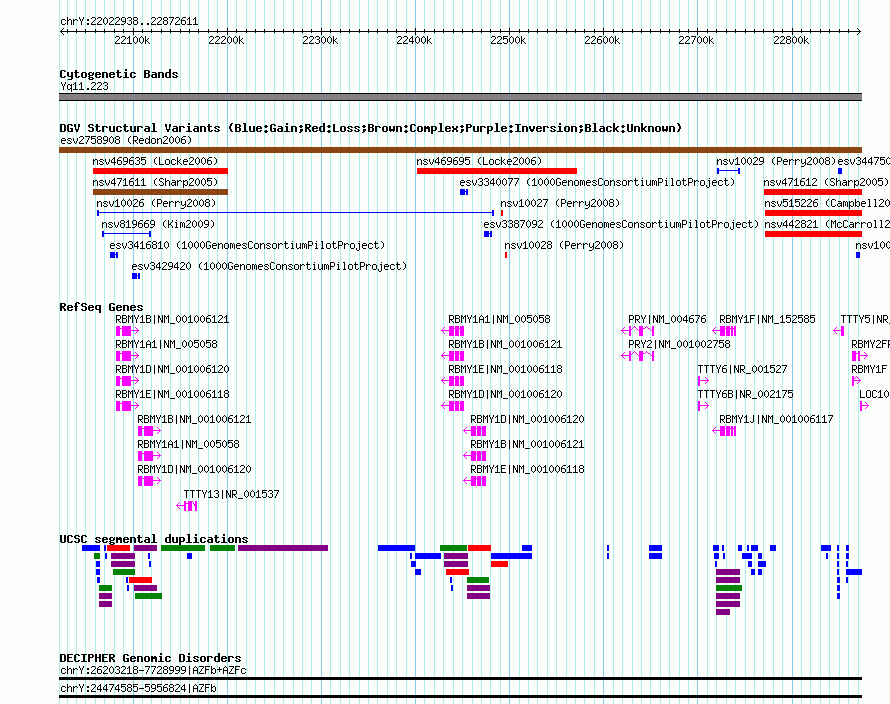Screen dimensions: 890x704
Task: Open the DECIPHER Genomic Disorders track title
Action: tap(150, 659)
